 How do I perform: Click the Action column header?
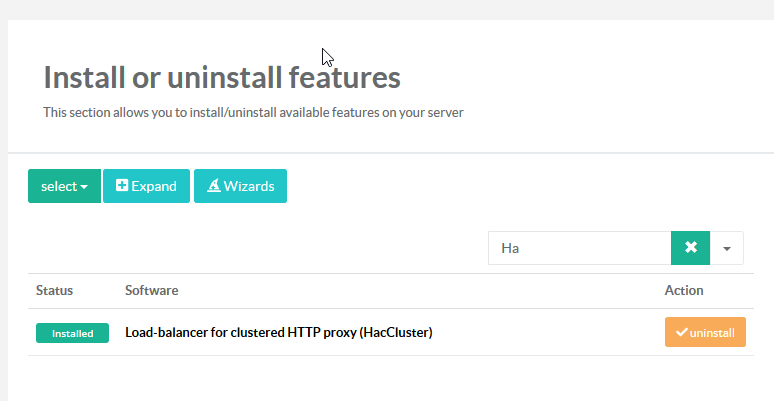pos(684,291)
